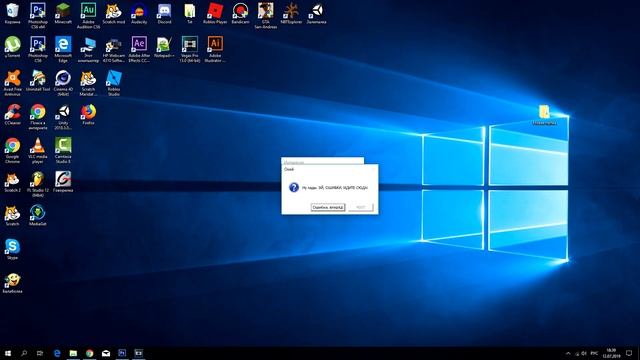The image size is (640, 360).
Task: Select the new folder at desktop right
Action: [544, 114]
